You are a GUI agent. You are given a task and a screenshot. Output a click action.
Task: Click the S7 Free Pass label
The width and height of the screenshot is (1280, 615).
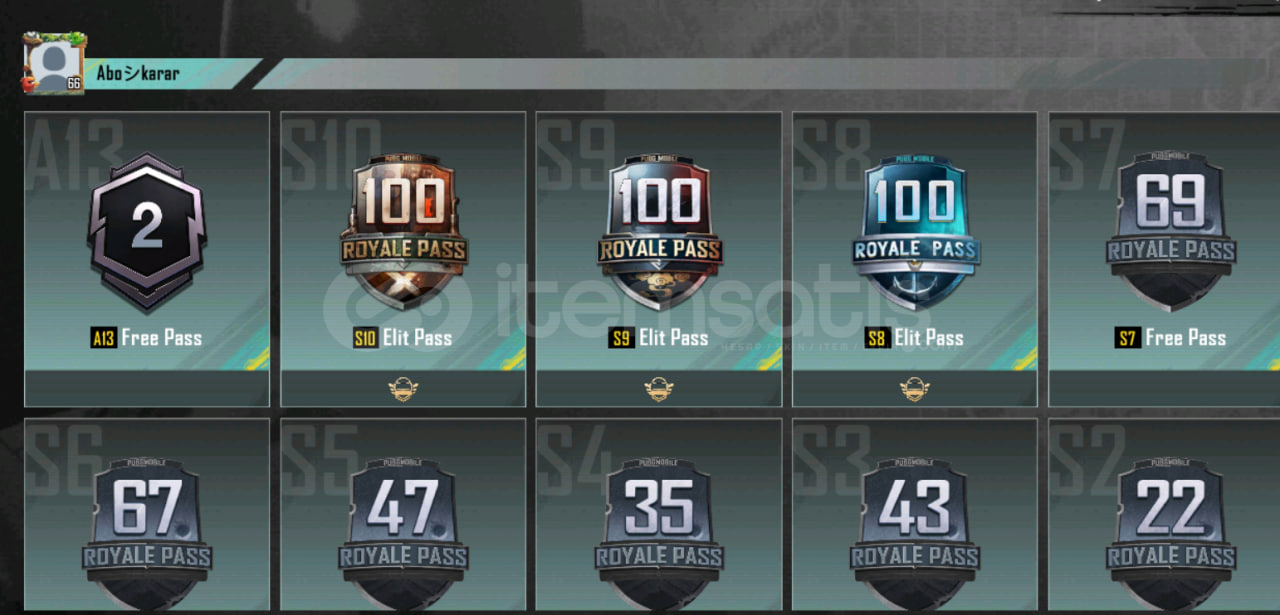1171,338
